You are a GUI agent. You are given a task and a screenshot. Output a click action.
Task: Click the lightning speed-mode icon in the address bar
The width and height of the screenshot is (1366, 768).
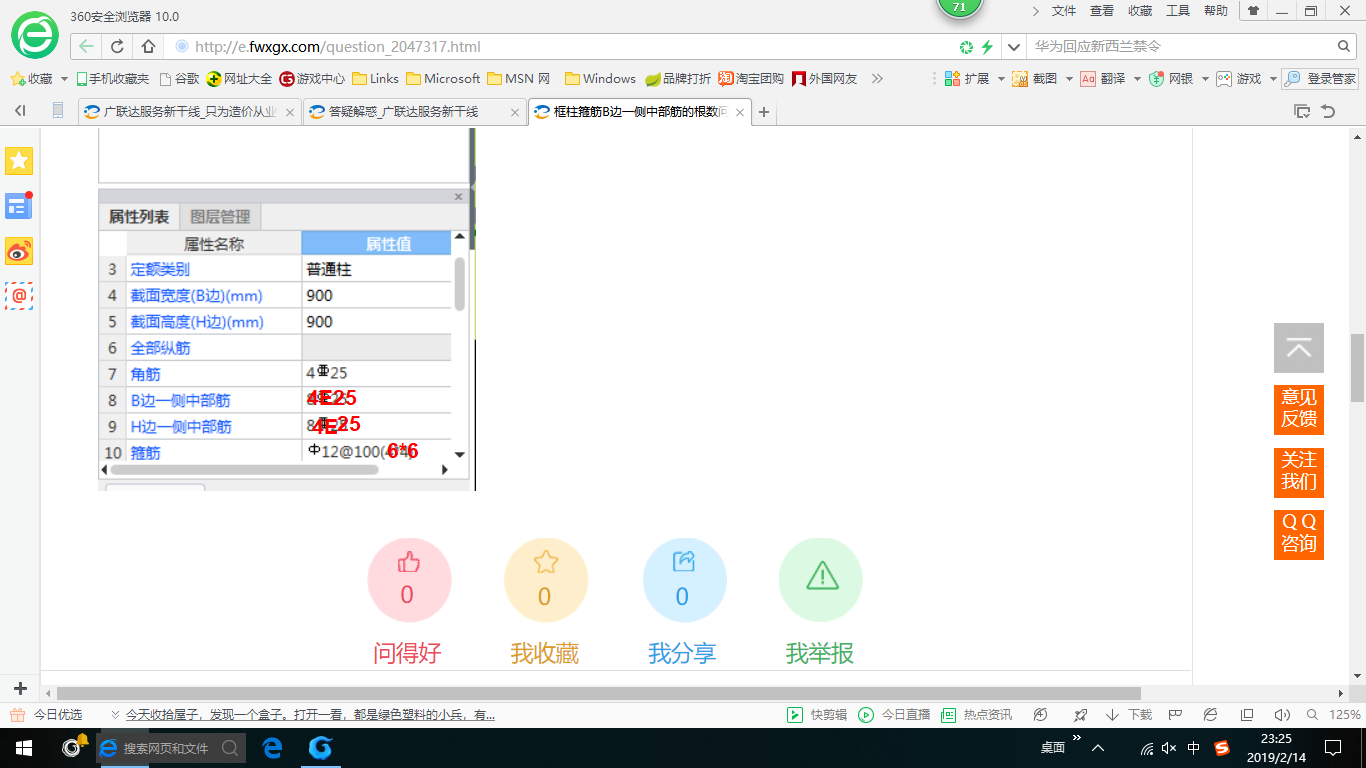pyautogui.click(x=987, y=47)
